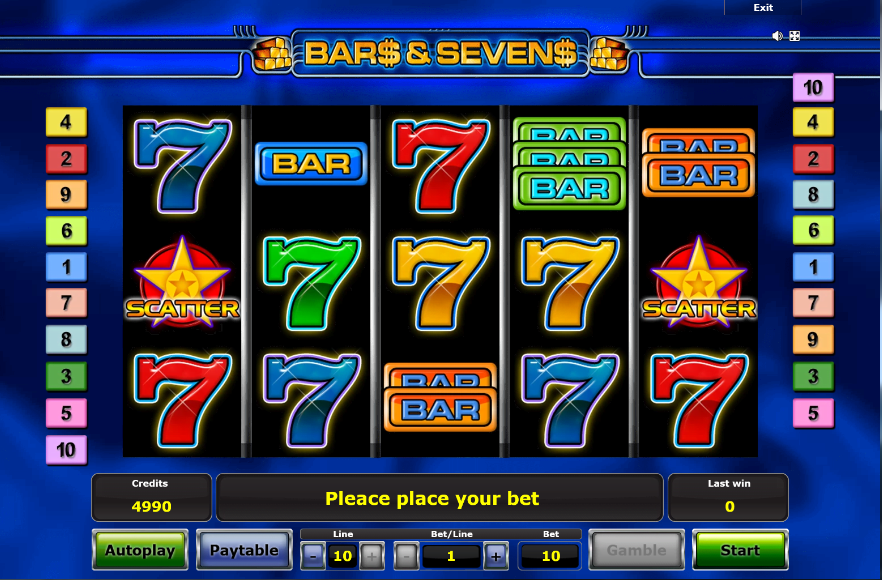Increase Bet/Line with plus button
The image size is (882, 580).
point(496,556)
